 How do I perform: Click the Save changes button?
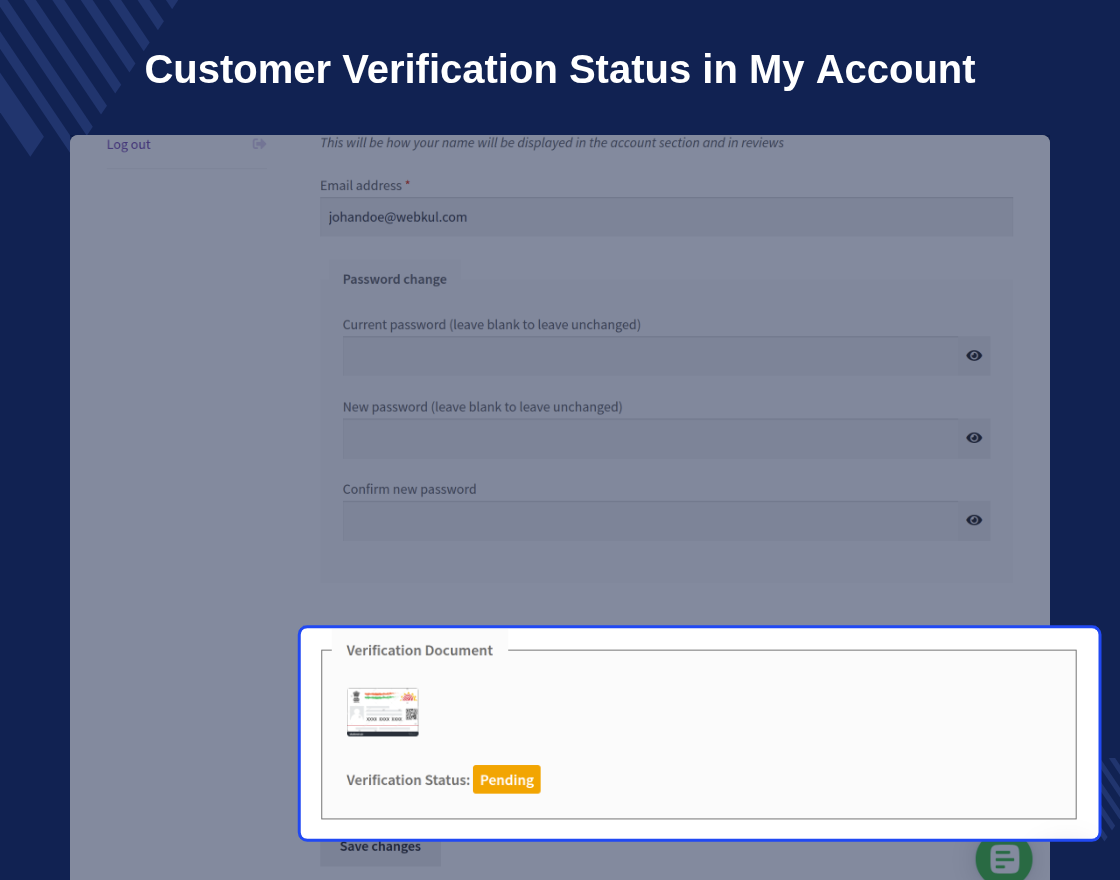(380, 847)
